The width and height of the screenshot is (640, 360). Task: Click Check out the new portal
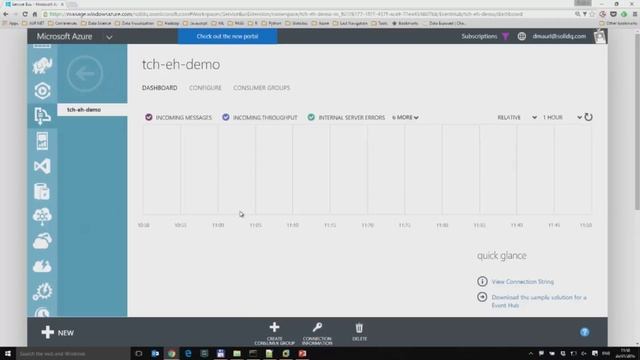227,36
